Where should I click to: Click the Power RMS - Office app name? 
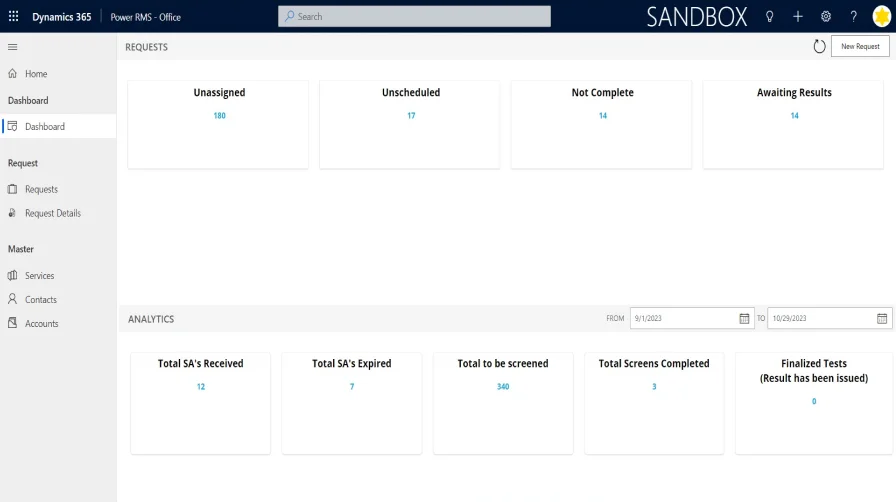point(145,17)
